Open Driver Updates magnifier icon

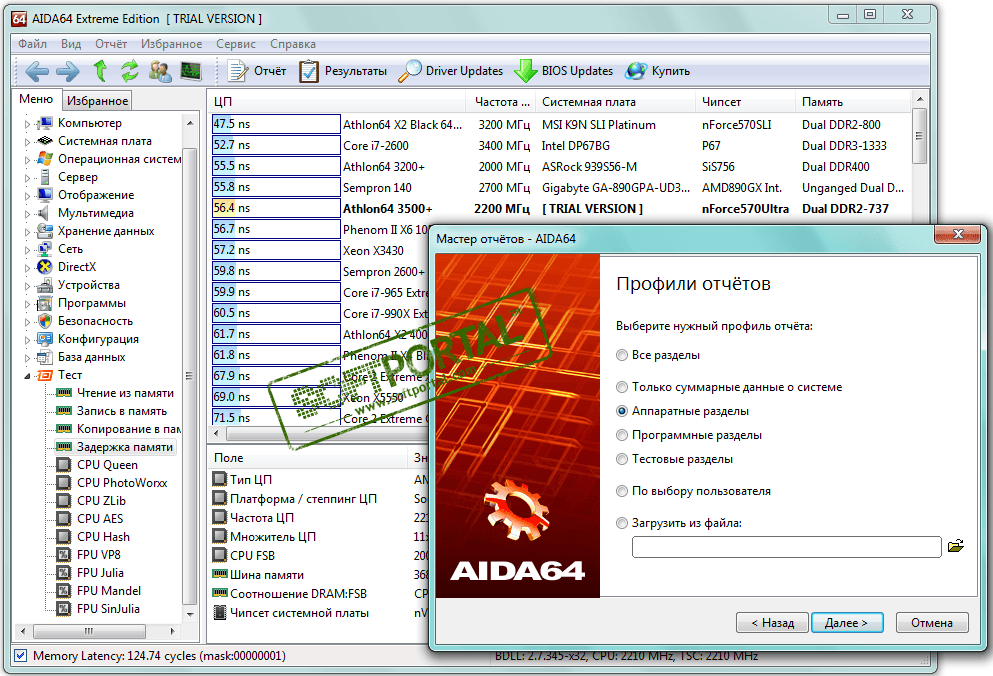tap(410, 71)
